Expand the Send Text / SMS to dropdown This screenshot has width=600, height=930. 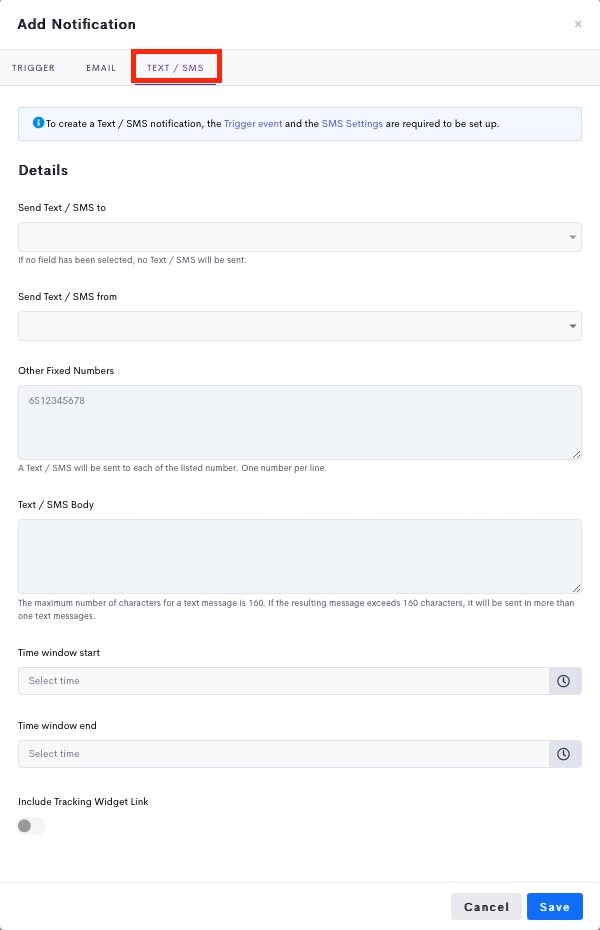tap(300, 237)
